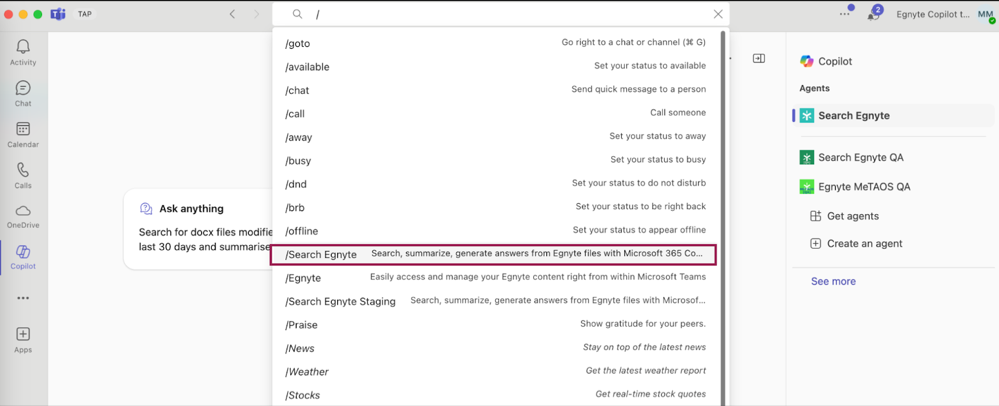Toggle the side panel icon
Image resolution: width=999 pixels, height=406 pixels.
pos(758,59)
